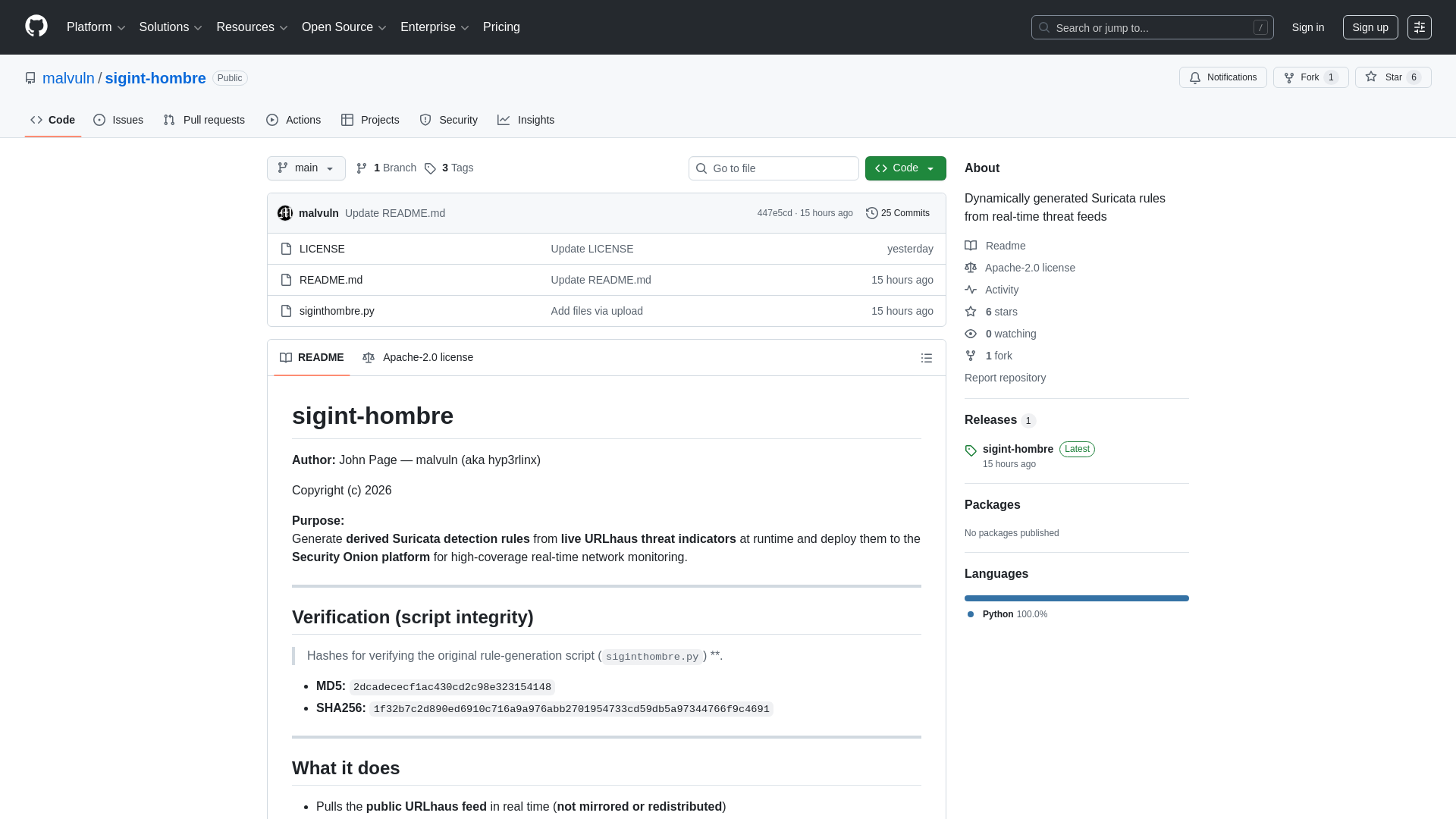Open the feature preview sliders icon
This screenshot has height=819, width=1456.
pos(1420,27)
